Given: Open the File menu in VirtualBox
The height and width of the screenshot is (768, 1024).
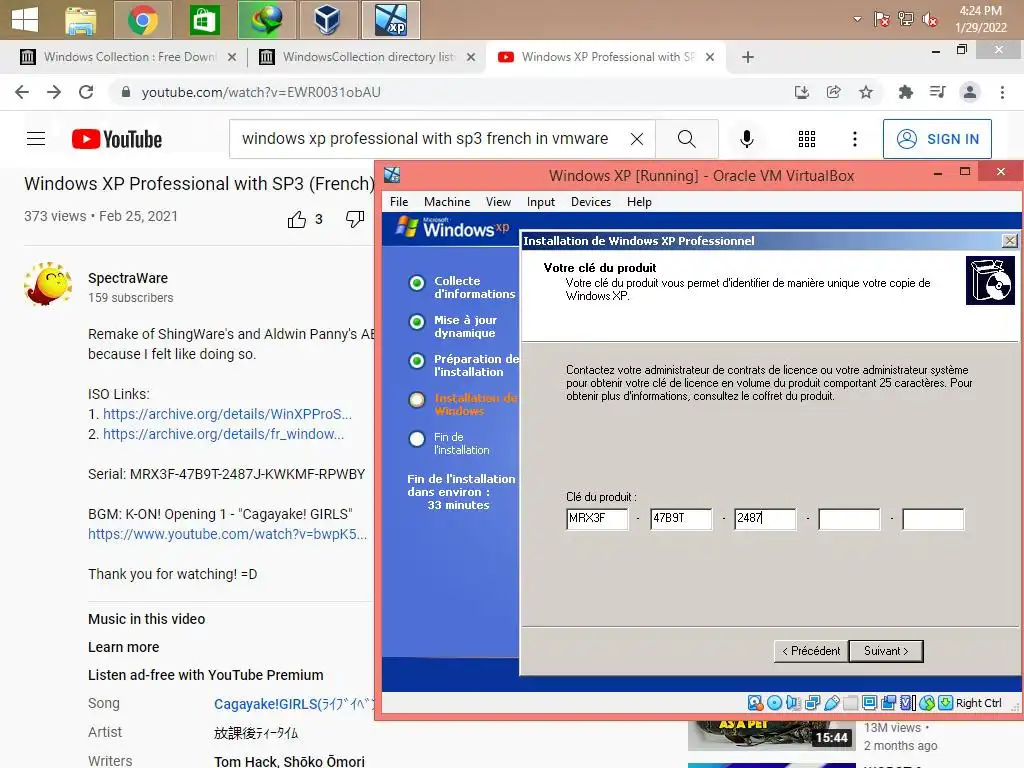Looking at the screenshot, I should click(x=399, y=202).
